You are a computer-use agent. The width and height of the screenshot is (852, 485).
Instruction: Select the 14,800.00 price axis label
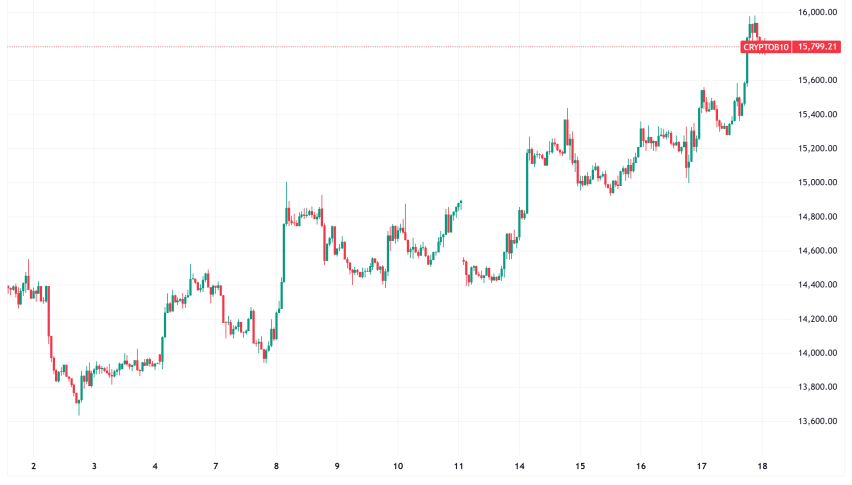click(817, 217)
